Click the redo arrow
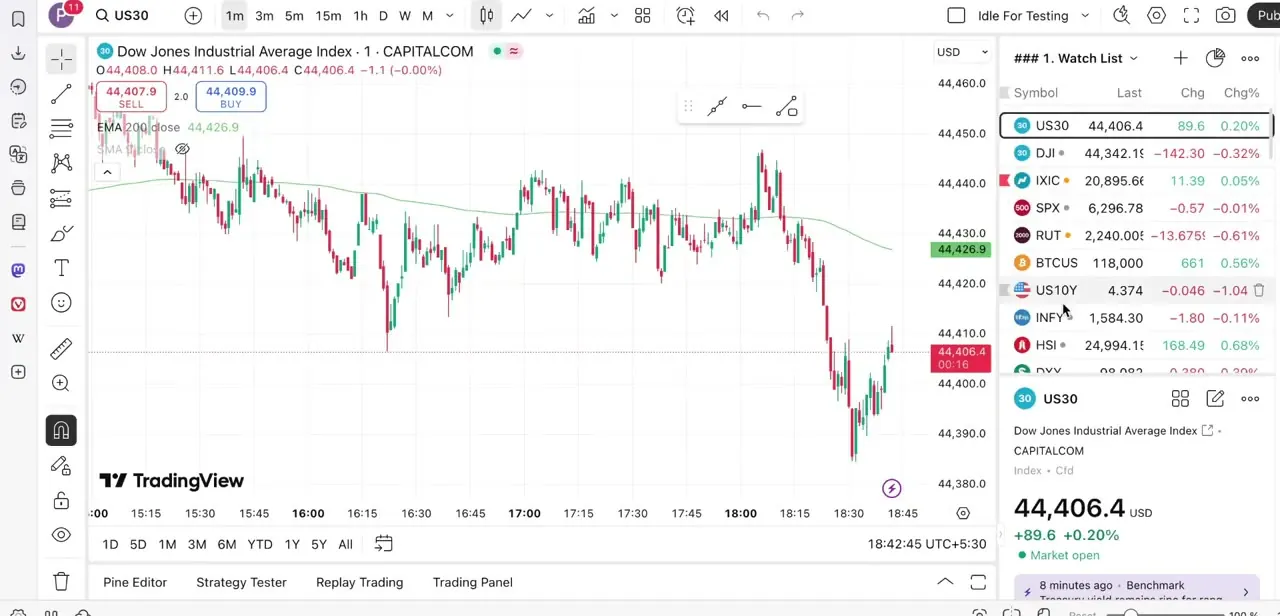The image size is (1280, 616). [x=797, y=15]
